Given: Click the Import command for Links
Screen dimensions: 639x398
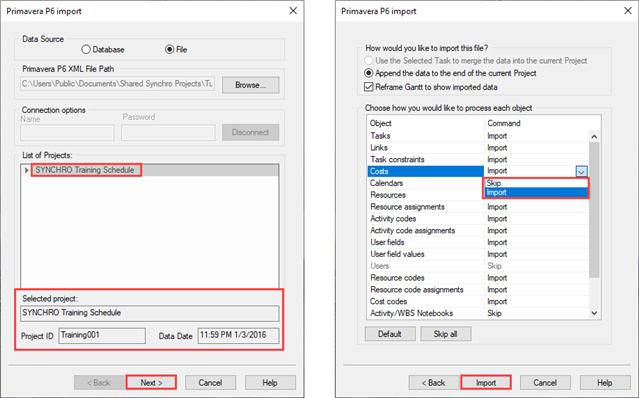Looking at the screenshot, I should [497, 148].
